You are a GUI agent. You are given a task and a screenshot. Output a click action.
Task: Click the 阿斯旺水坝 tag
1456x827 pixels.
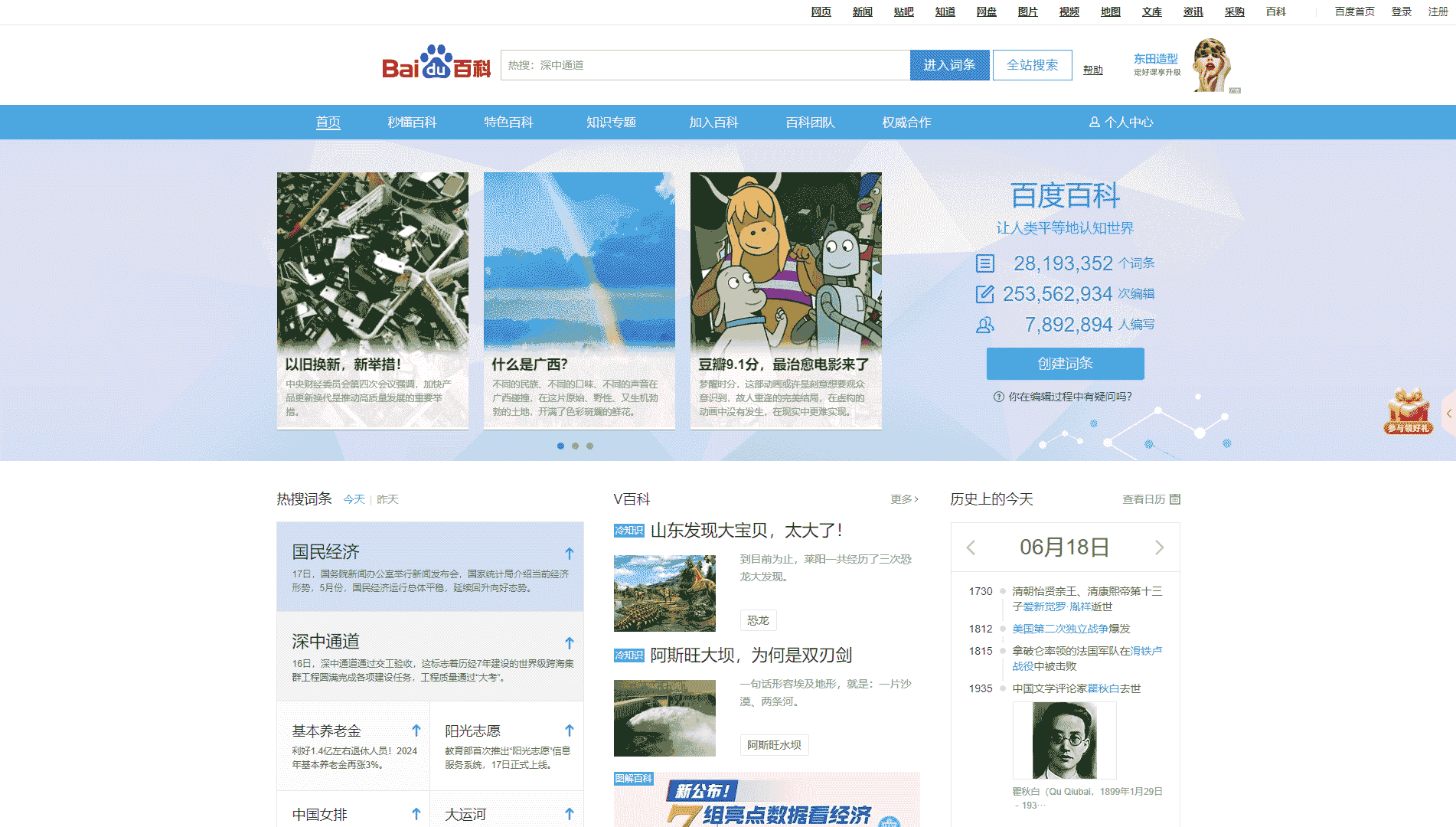coord(774,745)
